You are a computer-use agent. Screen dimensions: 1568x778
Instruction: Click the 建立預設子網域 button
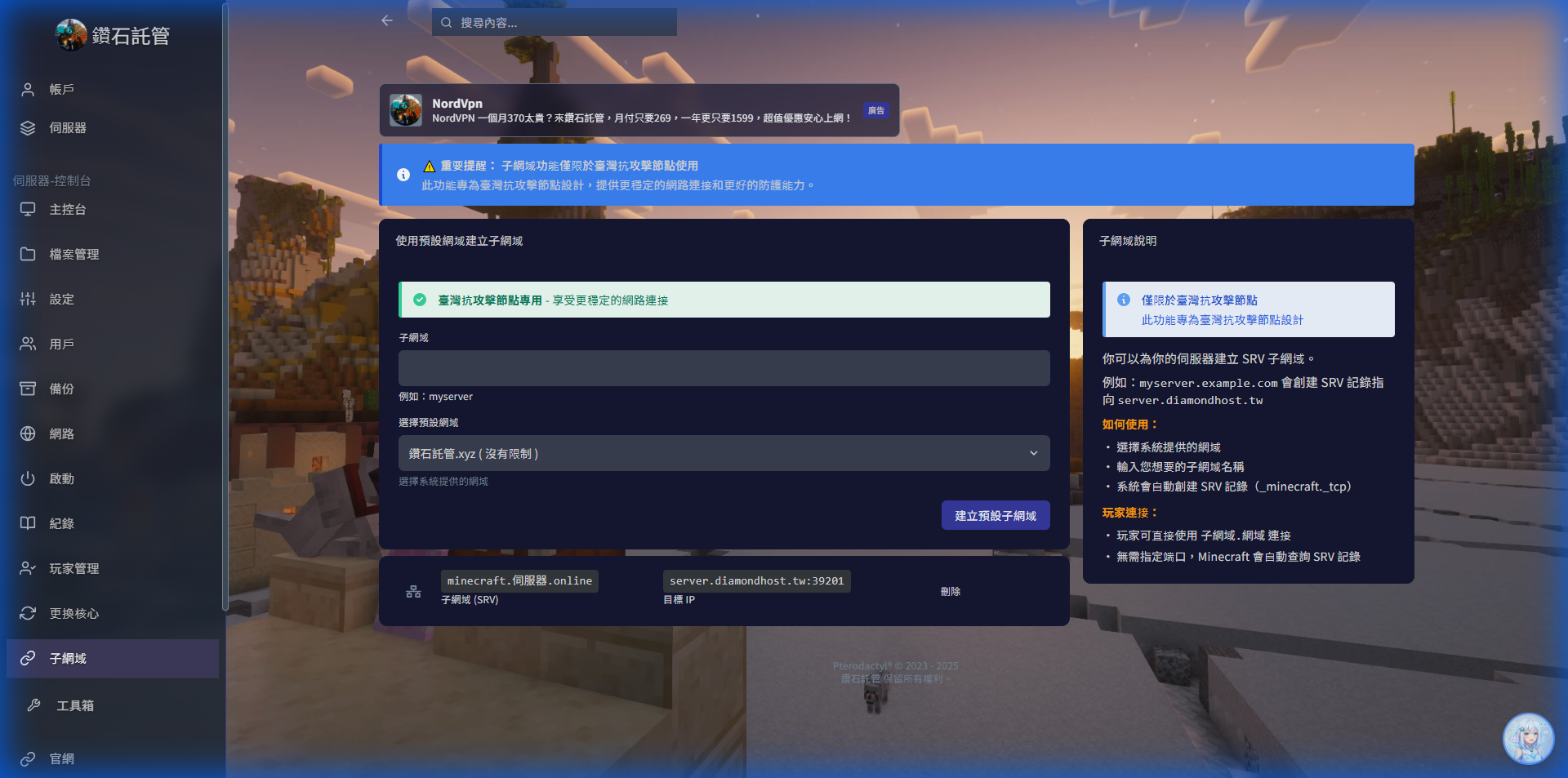coord(996,515)
